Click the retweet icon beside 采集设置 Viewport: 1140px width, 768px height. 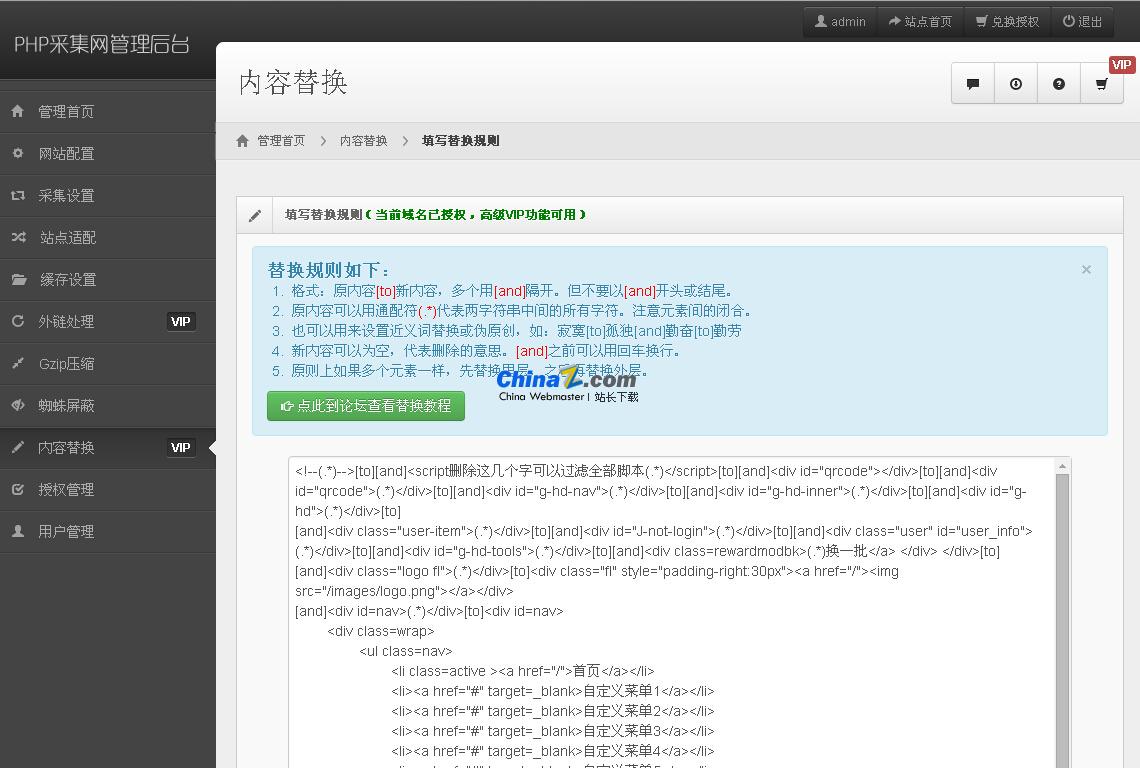(18, 196)
